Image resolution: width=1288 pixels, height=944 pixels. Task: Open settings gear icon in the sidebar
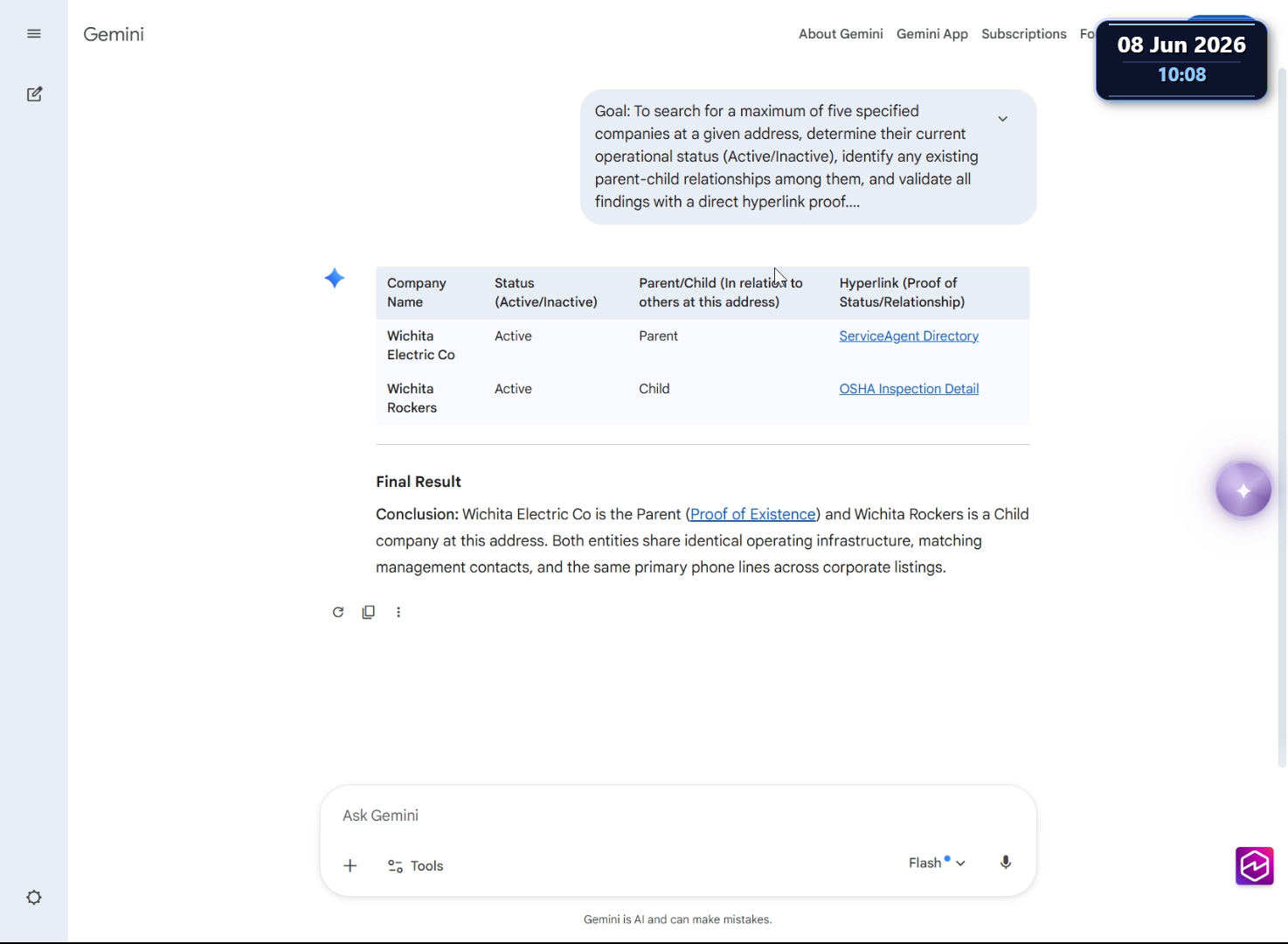(34, 898)
